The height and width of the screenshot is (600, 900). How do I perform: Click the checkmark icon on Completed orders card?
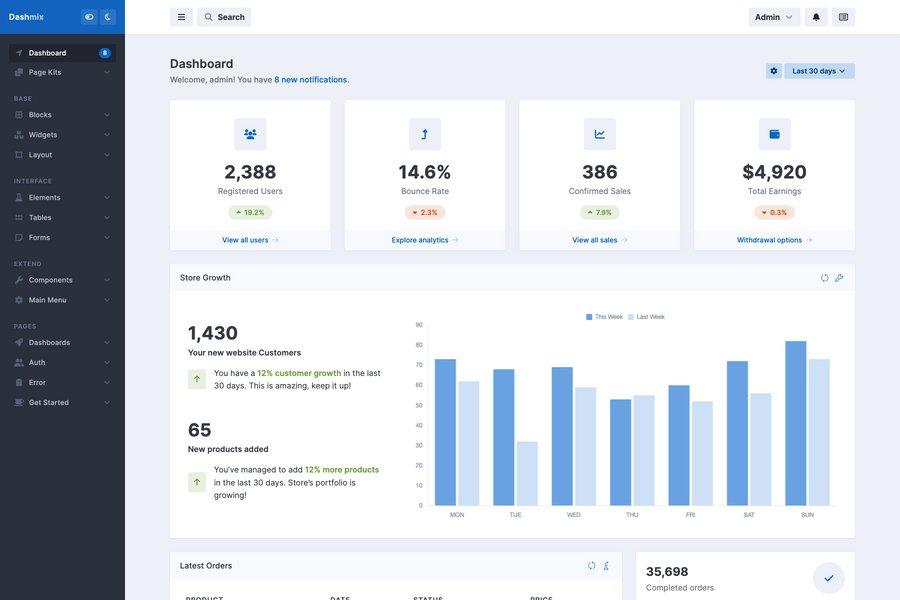825,575
